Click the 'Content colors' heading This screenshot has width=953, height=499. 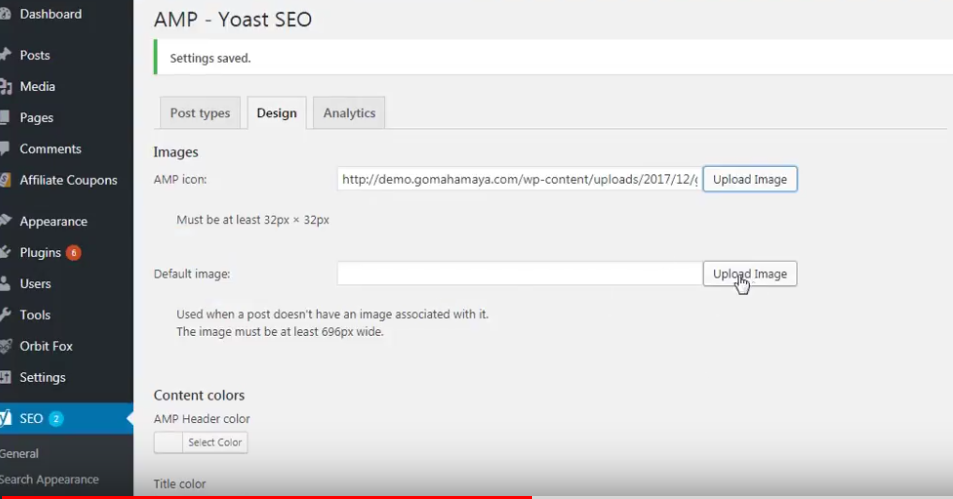[x=199, y=395]
